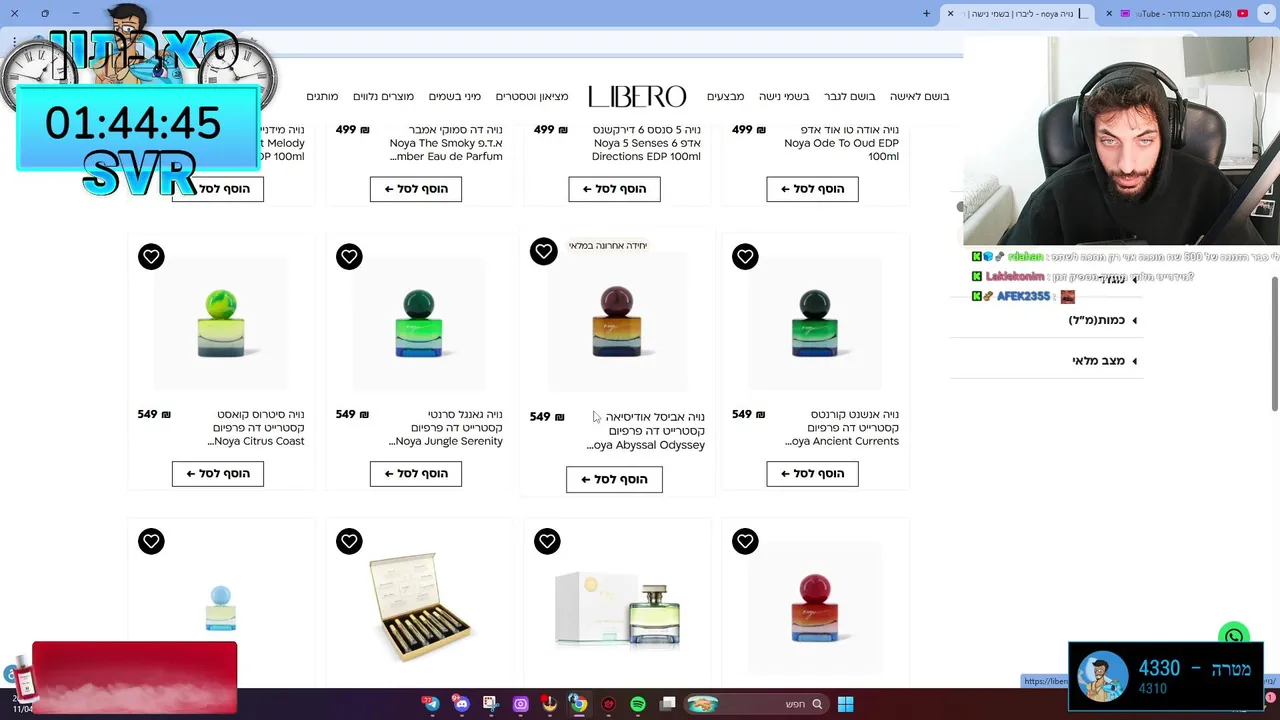Viewport: 1280px width, 720px height.
Task: Favorite Noya Ancient Currents with its heart icon
Action: click(x=745, y=257)
